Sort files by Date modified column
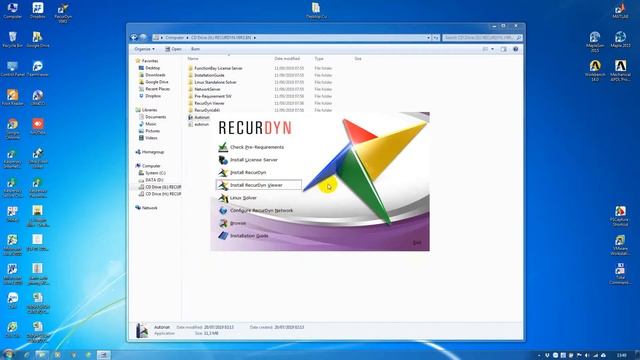 point(287,59)
